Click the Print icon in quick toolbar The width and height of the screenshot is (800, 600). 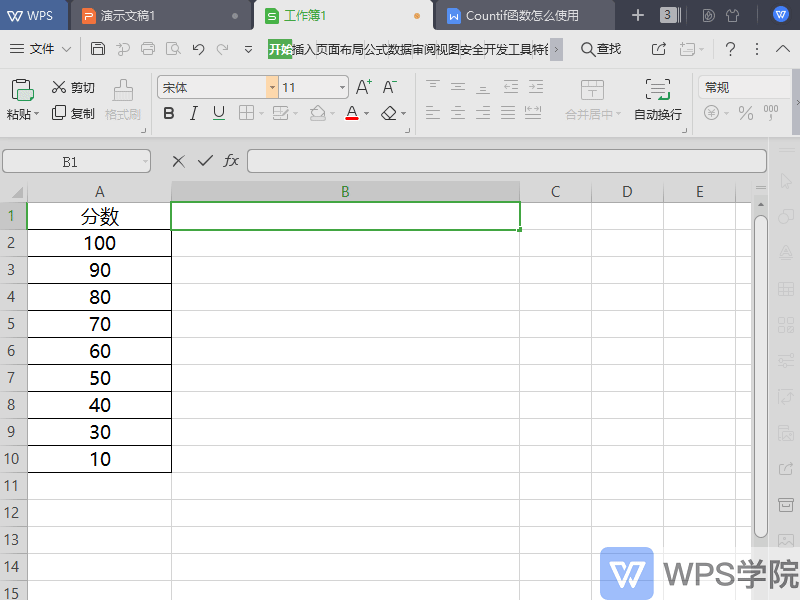coord(148,49)
